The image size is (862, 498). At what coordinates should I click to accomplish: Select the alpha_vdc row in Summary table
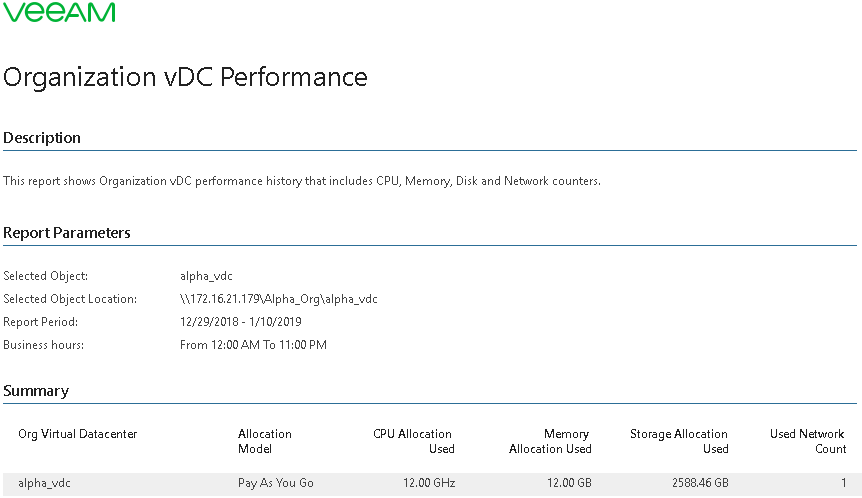(x=430, y=484)
